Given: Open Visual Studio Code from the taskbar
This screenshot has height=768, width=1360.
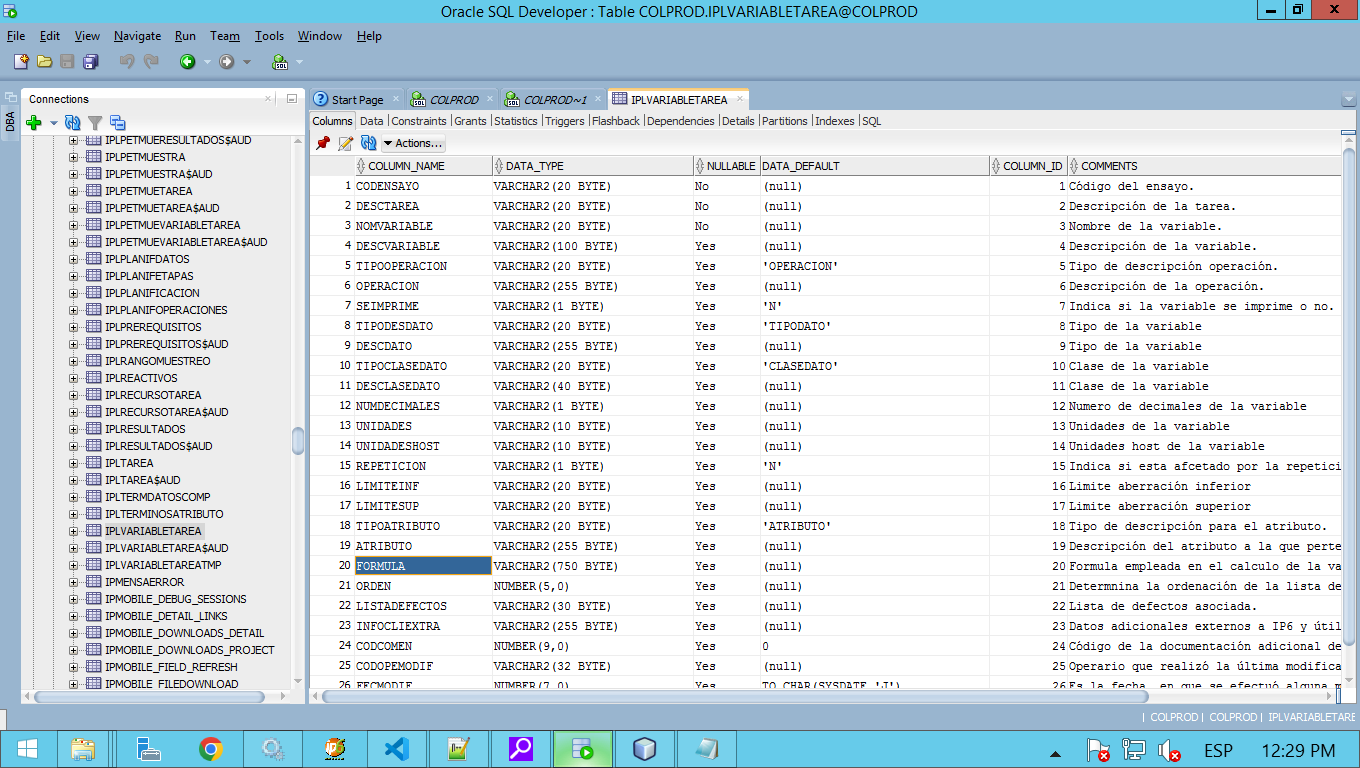Looking at the screenshot, I should click(x=396, y=749).
